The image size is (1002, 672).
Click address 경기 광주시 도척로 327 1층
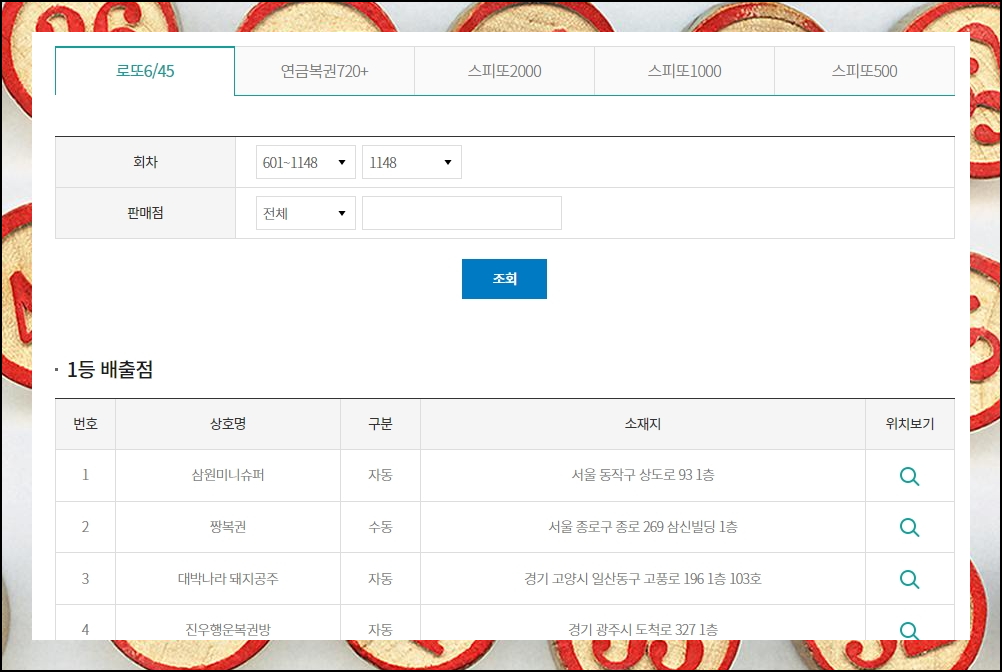(x=643, y=630)
